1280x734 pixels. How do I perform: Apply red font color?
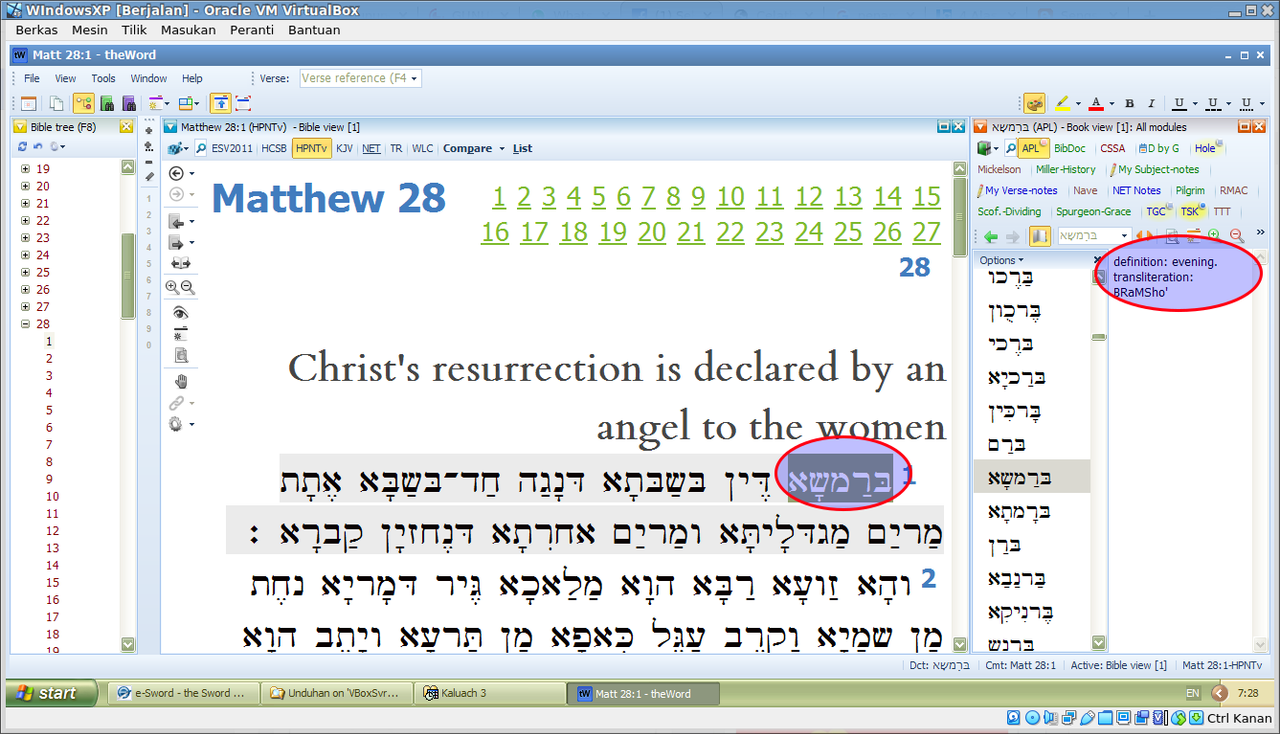point(1096,103)
